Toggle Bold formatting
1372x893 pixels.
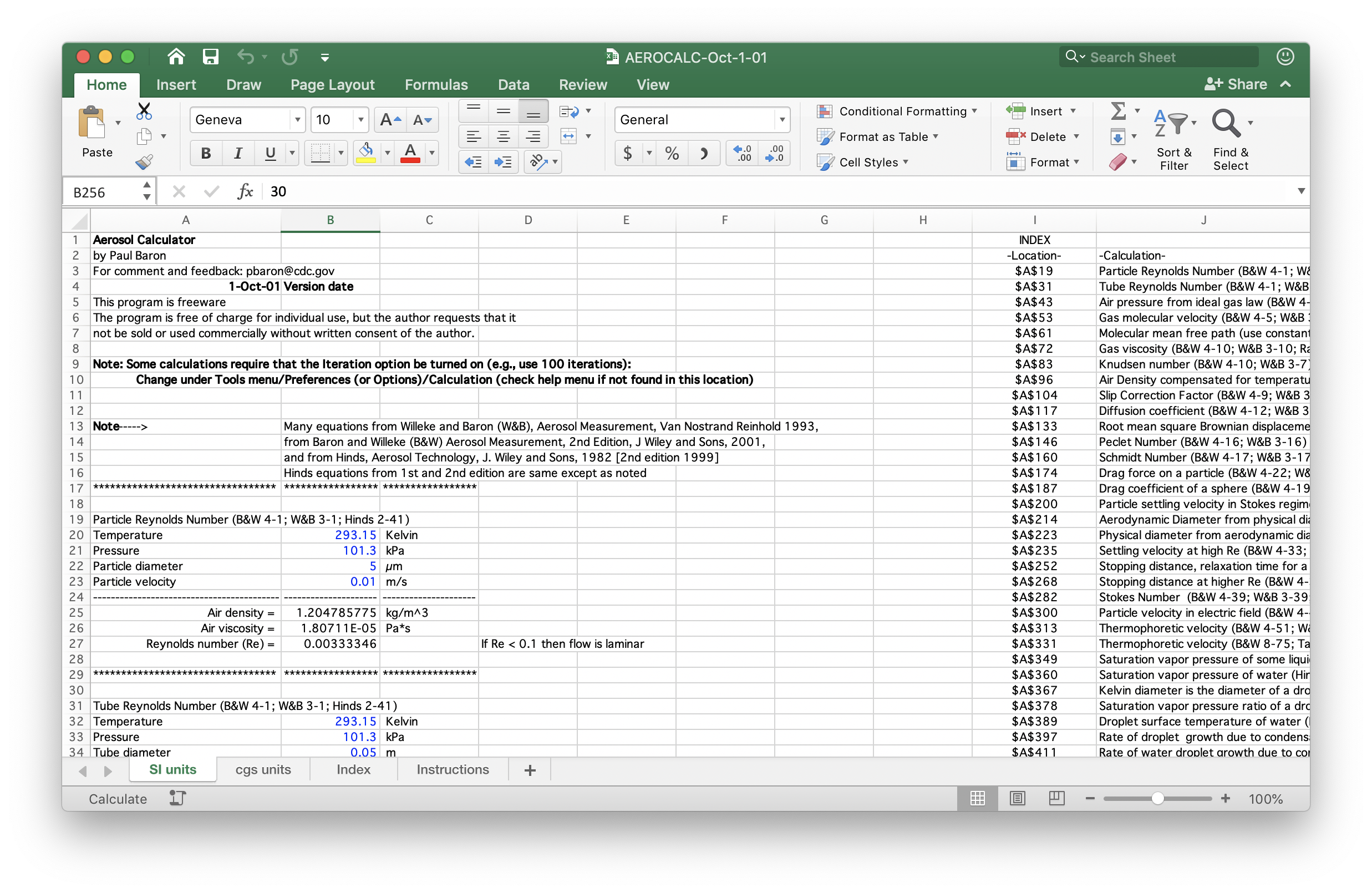click(x=206, y=153)
